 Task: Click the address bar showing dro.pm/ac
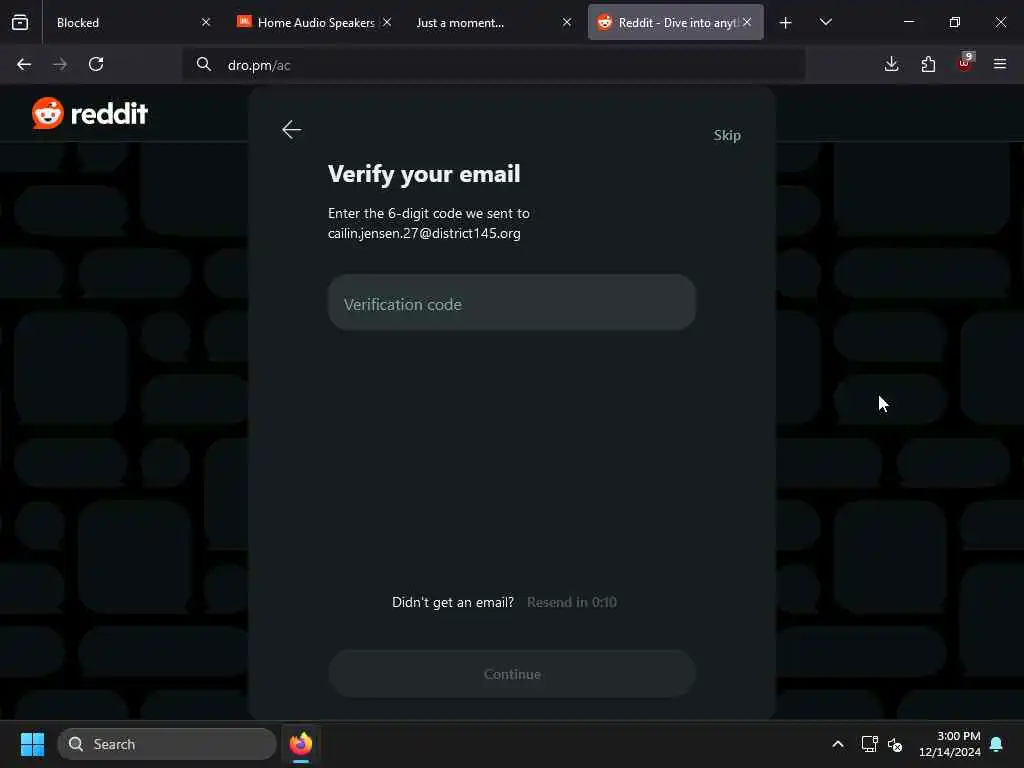(x=494, y=65)
